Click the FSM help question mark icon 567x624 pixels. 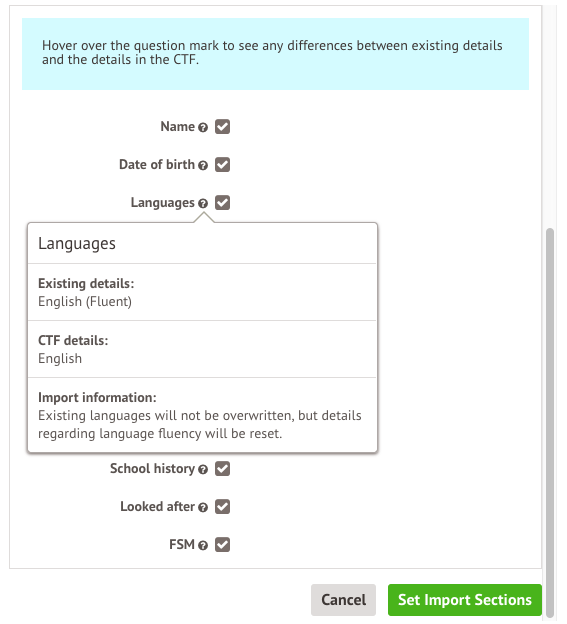[x=203, y=546]
